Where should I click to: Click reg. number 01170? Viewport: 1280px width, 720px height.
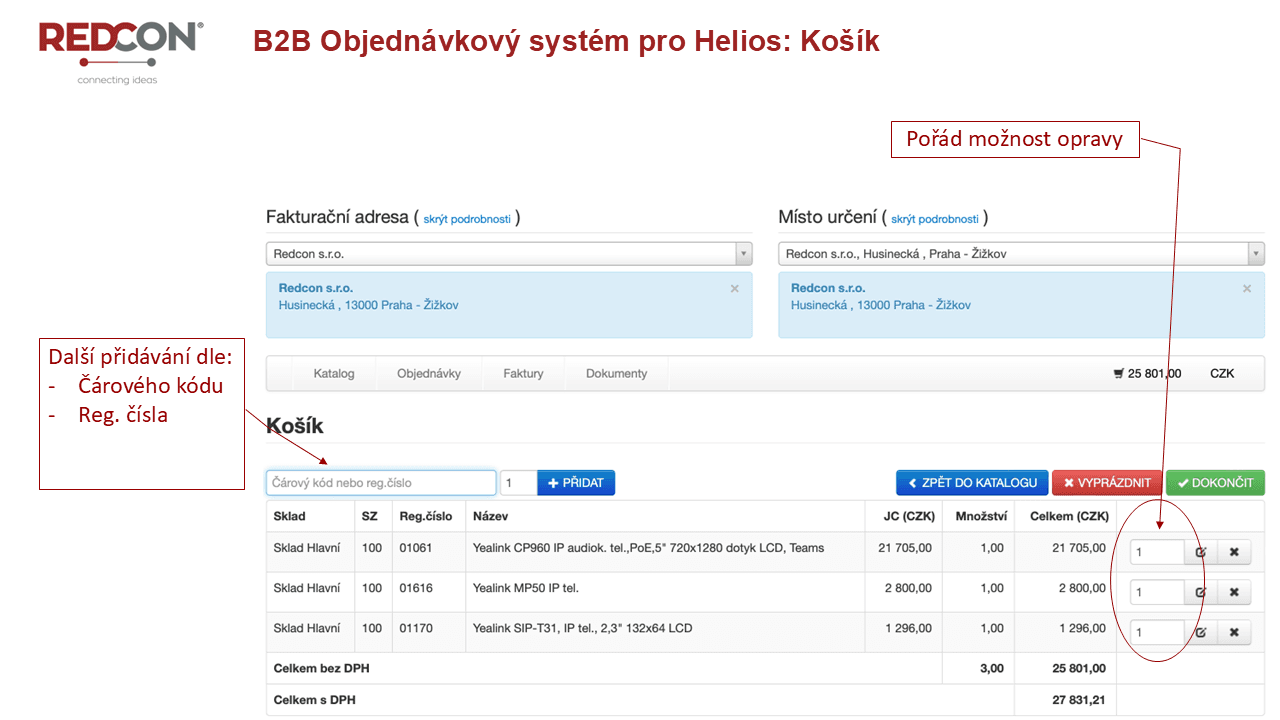click(416, 628)
